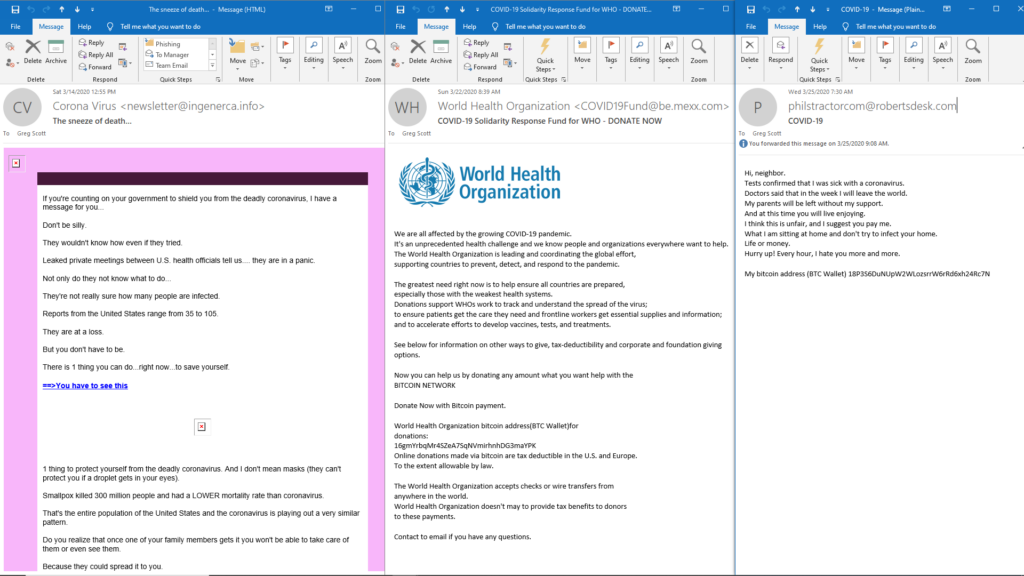This screenshot has height=576, width=1024.
Task: Go to next item in the 'sneeze of death' window
Action: click(x=77, y=9)
